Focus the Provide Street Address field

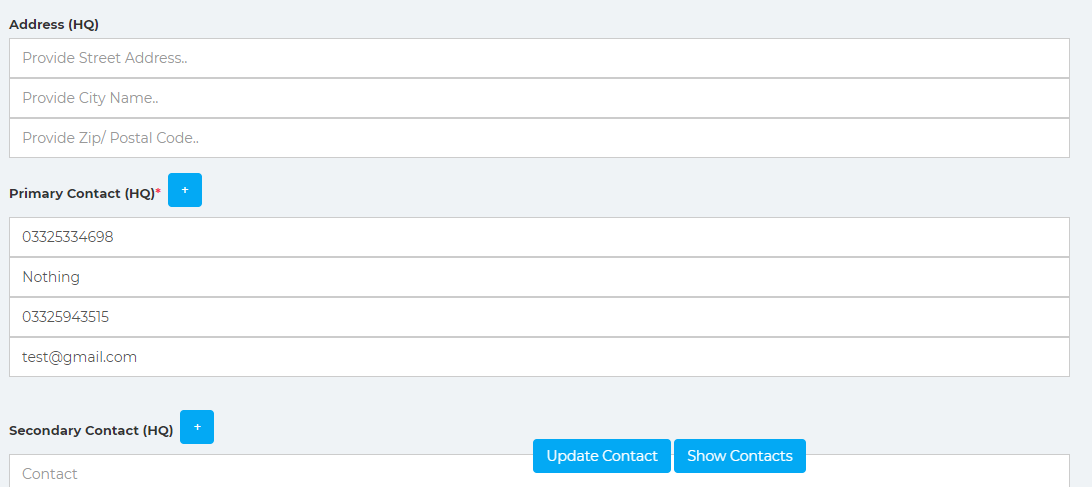539,58
